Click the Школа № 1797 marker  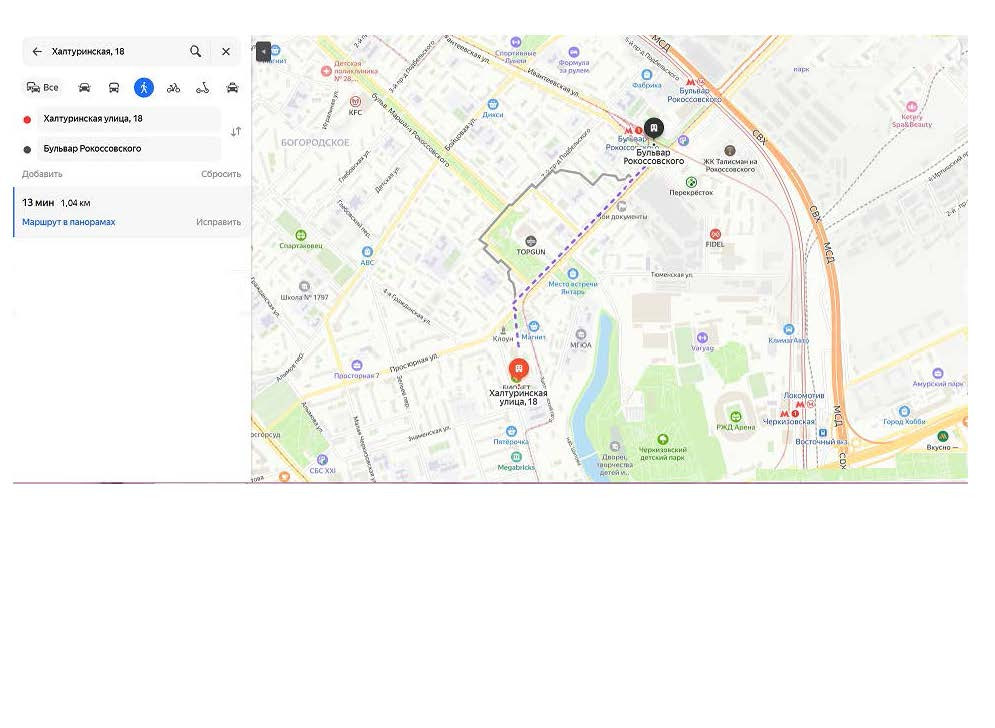point(304,286)
